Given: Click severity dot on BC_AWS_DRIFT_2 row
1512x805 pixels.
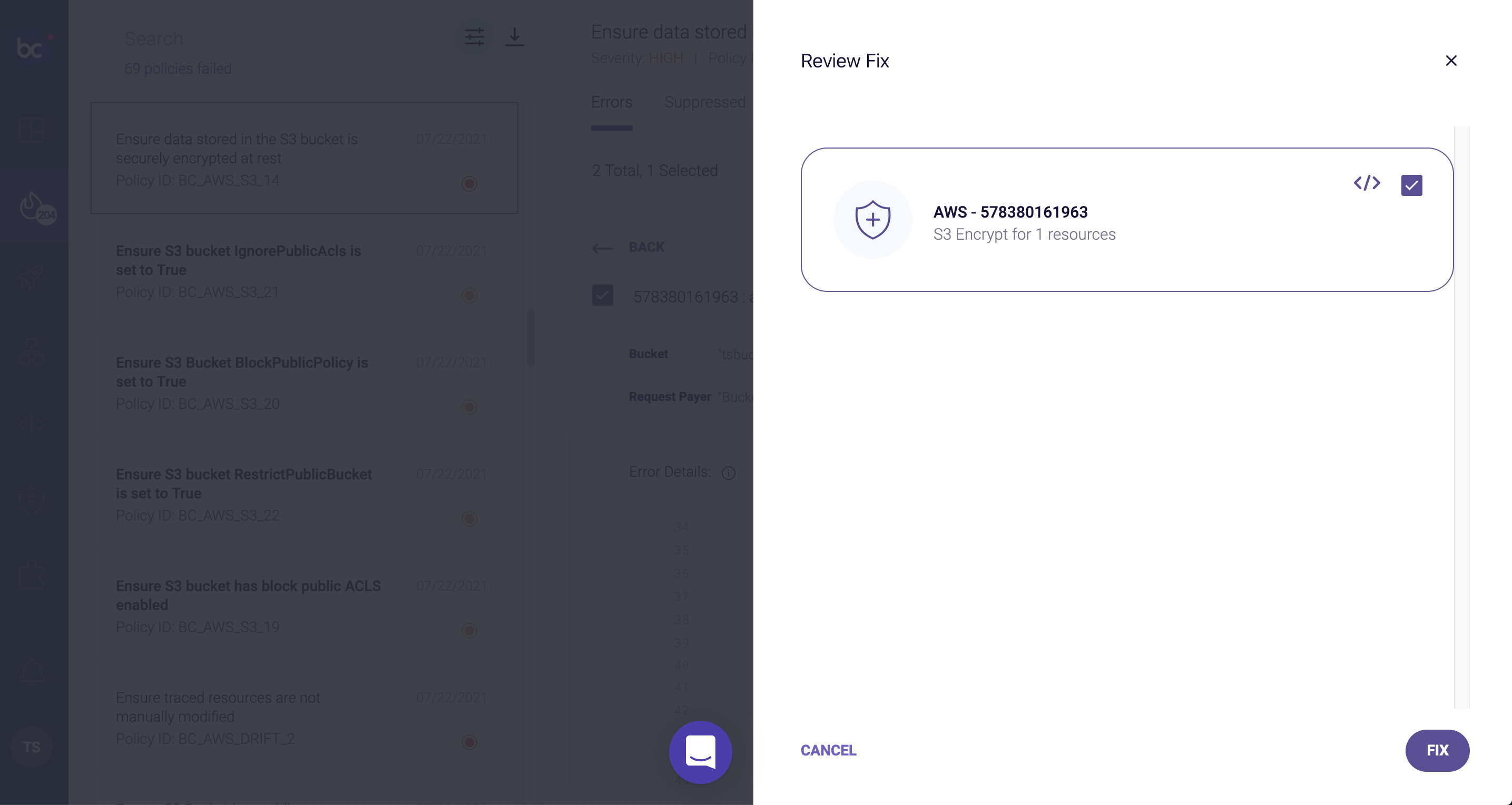Looking at the screenshot, I should 469,742.
